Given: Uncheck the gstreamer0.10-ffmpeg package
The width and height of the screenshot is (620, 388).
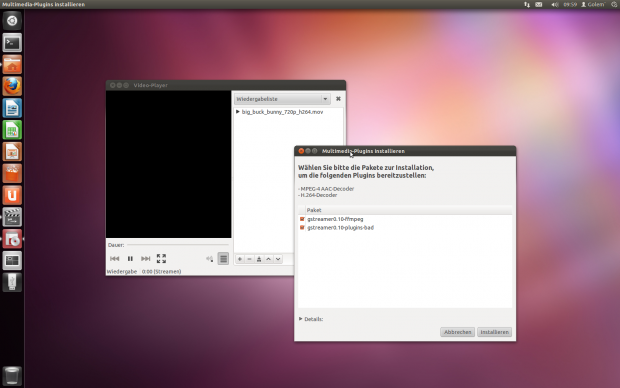Looking at the screenshot, I should click(x=302, y=219).
